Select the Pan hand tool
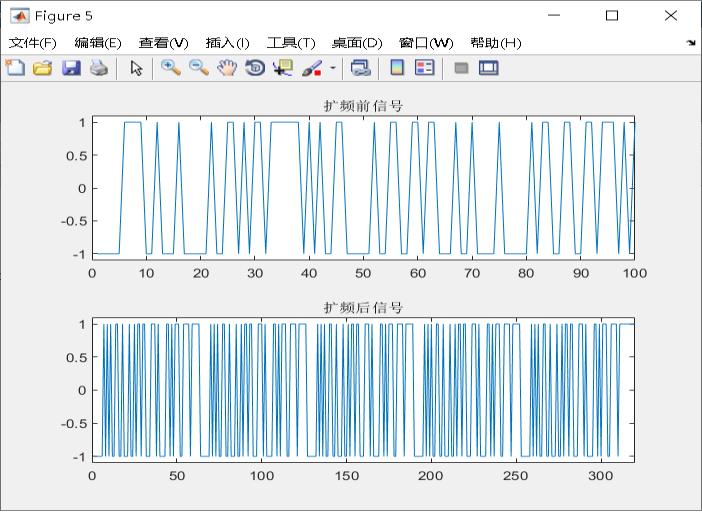Image resolution: width=702 pixels, height=512 pixels. tap(227, 68)
